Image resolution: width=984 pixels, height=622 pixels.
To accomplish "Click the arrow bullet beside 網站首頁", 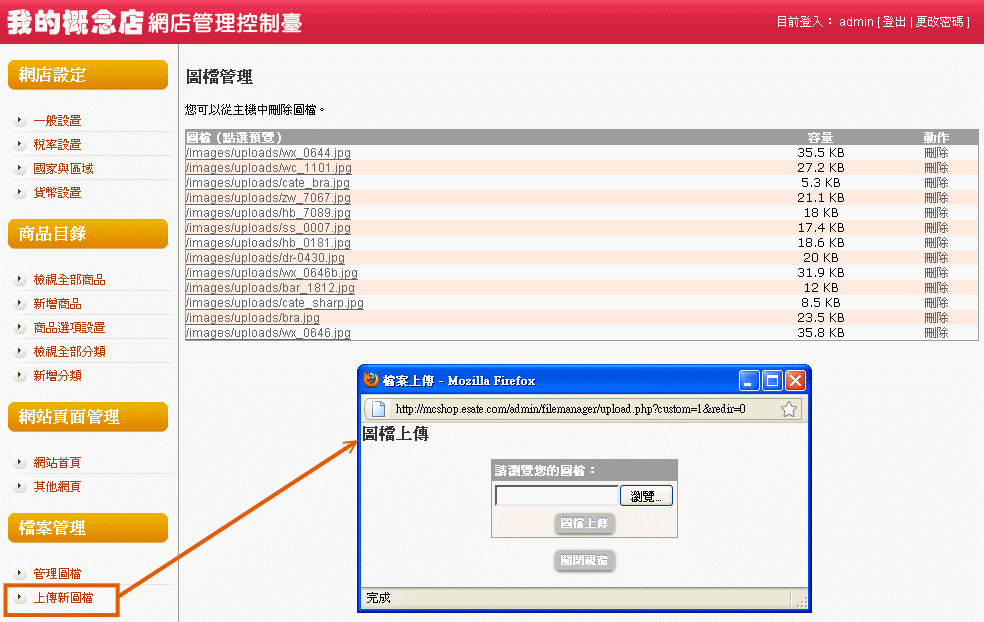I will click(20, 462).
